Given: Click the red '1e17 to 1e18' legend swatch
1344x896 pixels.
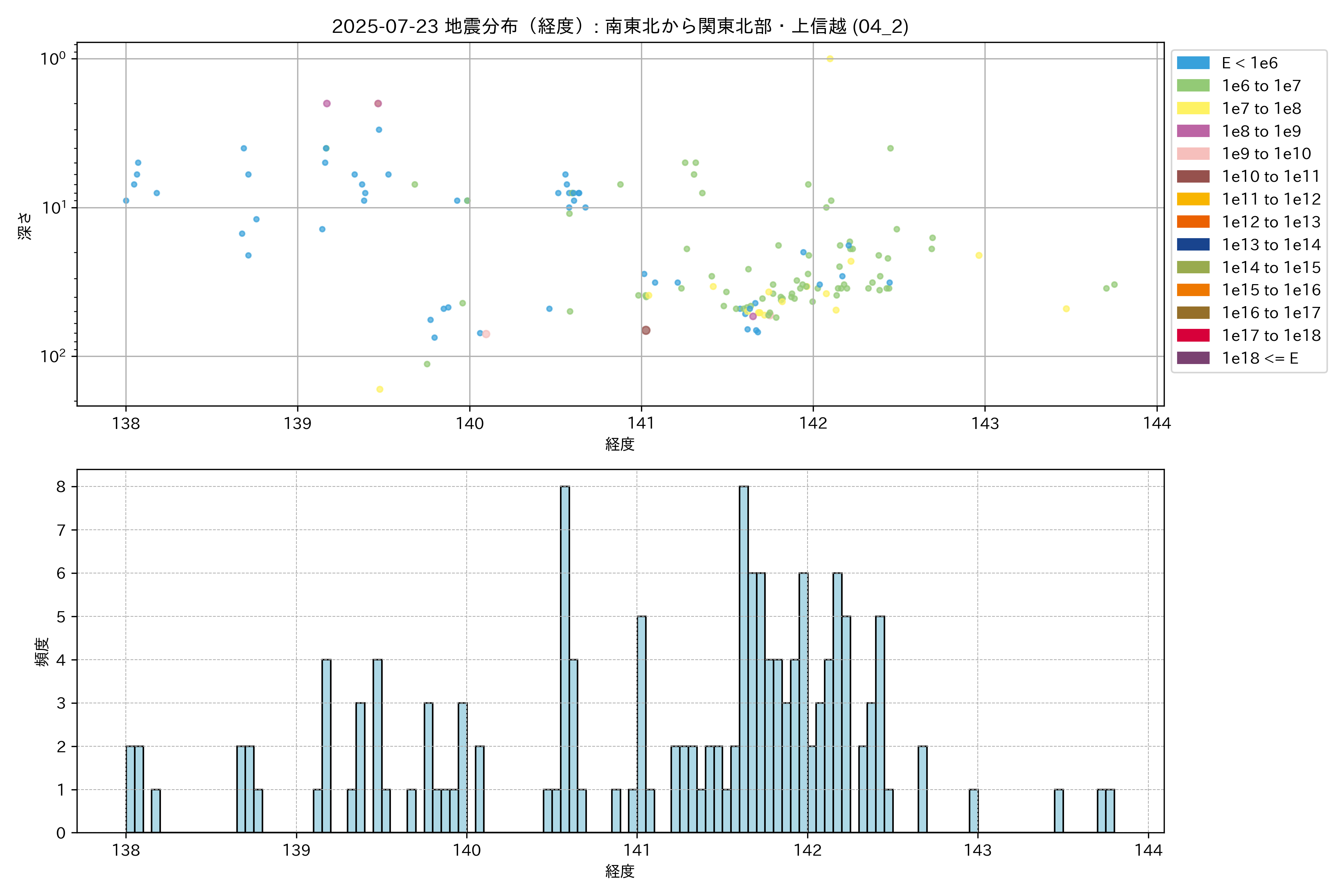Looking at the screenshot, I should pos(1193,335).
